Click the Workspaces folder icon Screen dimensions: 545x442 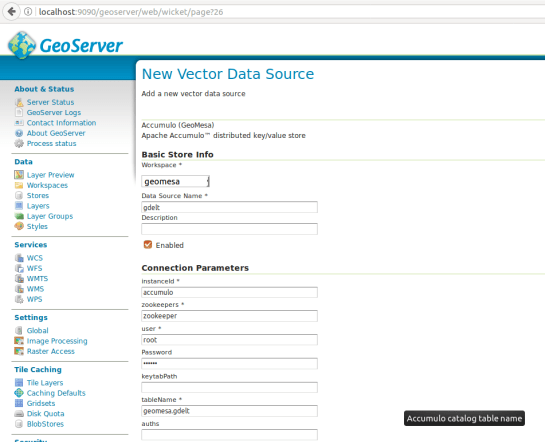(x=19, y=185)
